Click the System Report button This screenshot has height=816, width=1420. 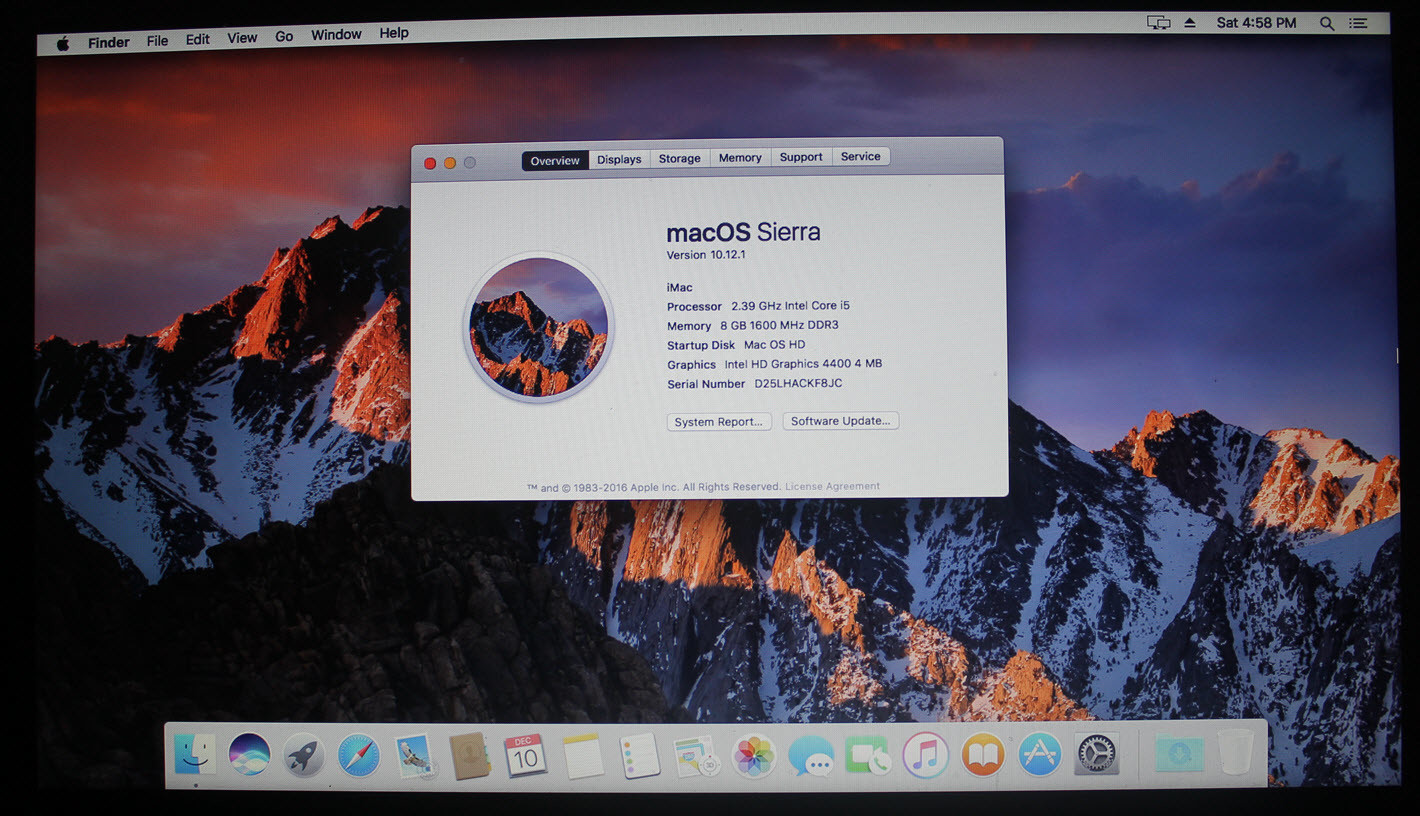pos(719,422)
